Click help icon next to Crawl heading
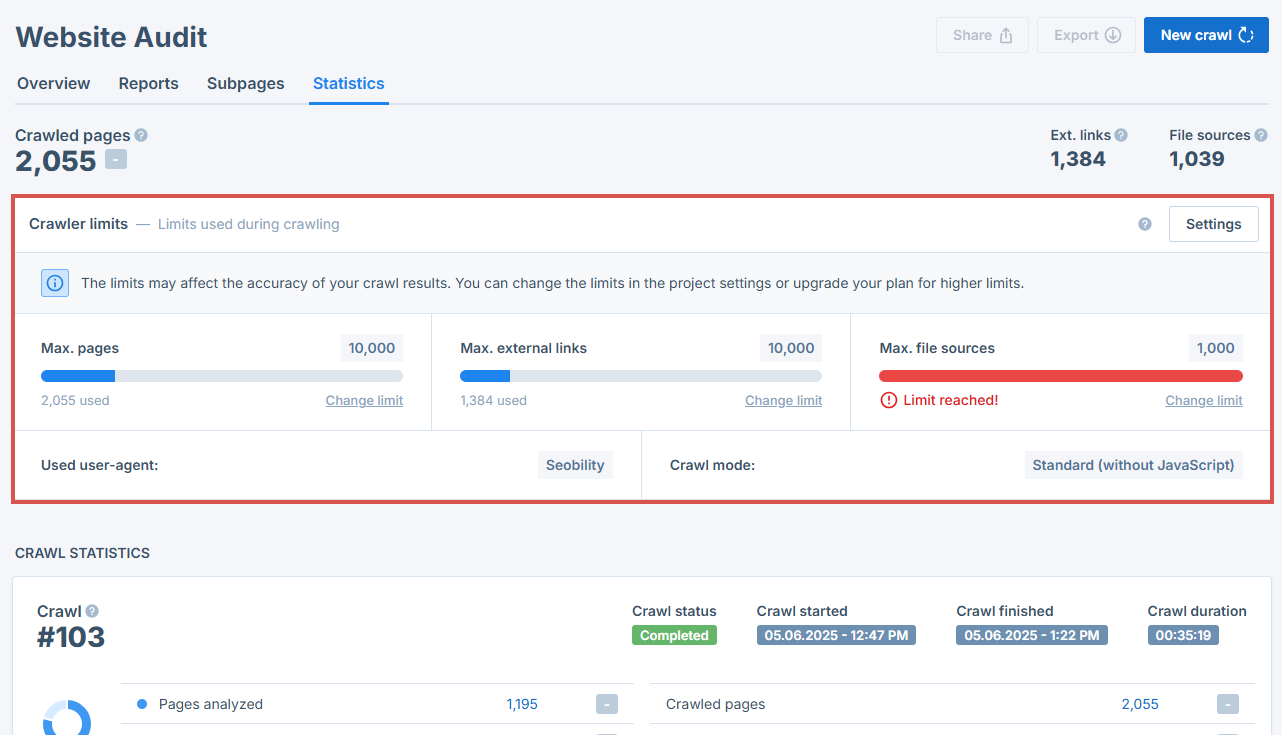The image size is (1282, 735). tap(92, 611)
